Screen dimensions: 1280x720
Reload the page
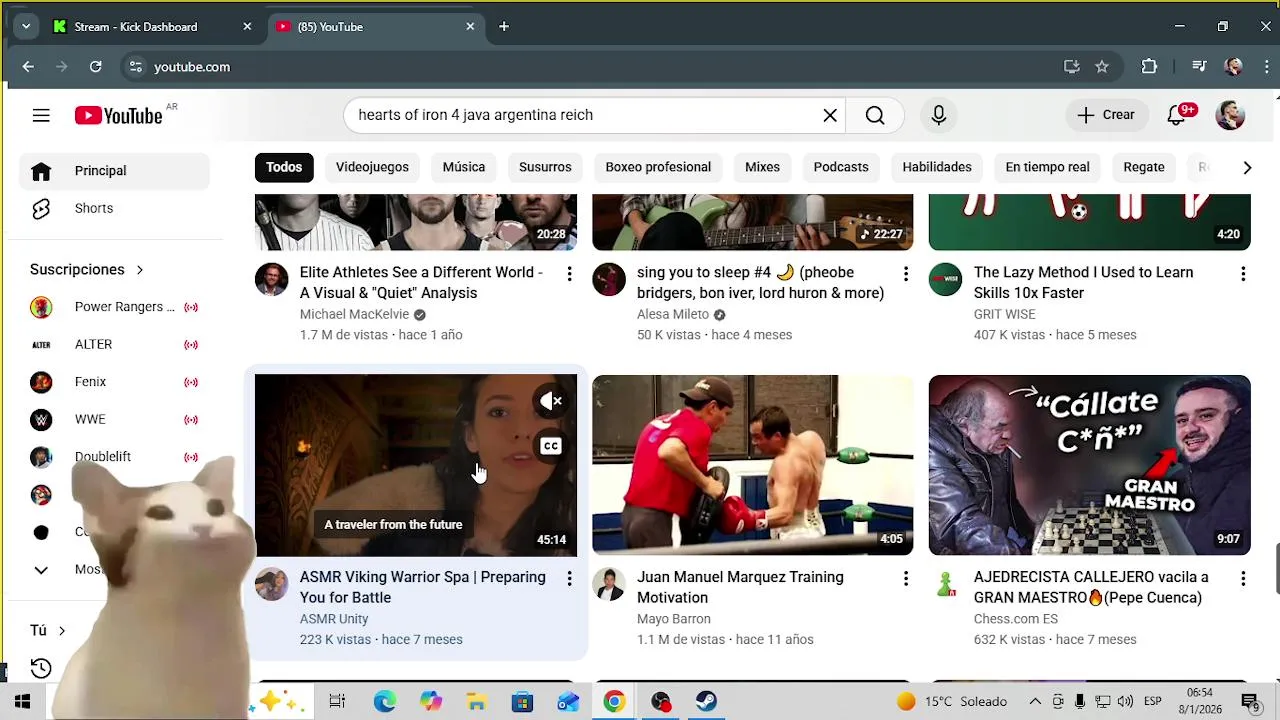click(x=95, y=67)
